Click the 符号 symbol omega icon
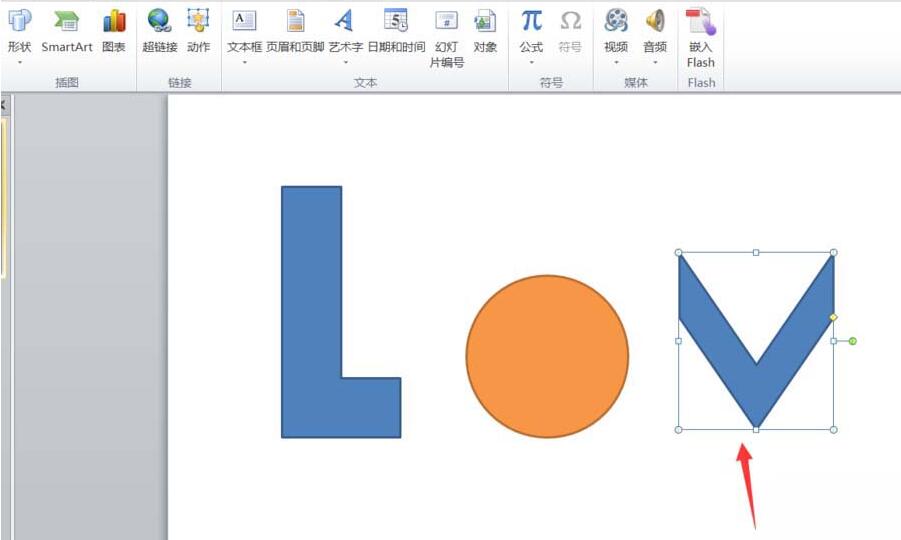Screen dimensions: 901x540 [x=570, y=21]
